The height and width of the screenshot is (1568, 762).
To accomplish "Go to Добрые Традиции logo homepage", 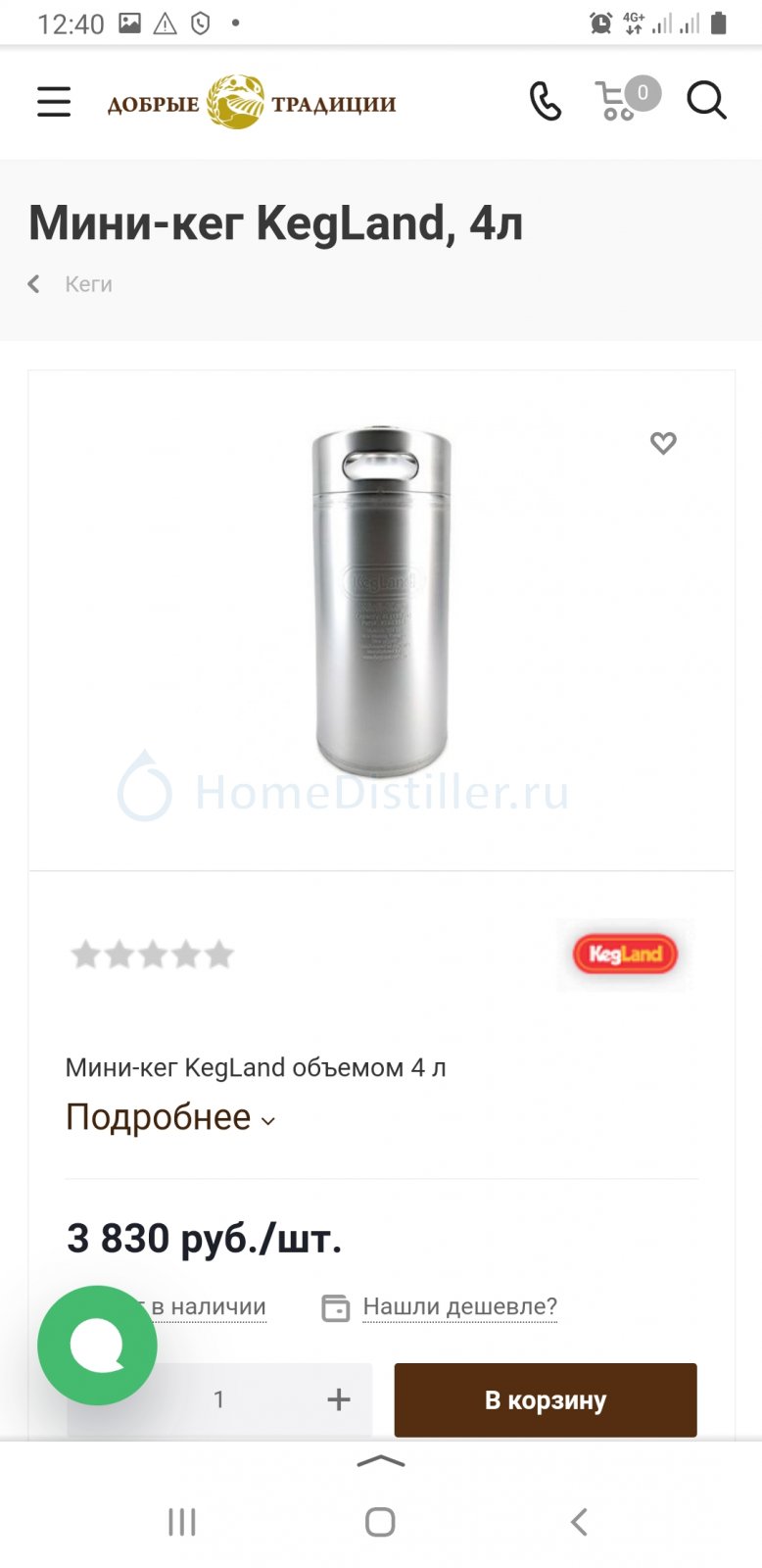I will (252, 102).
